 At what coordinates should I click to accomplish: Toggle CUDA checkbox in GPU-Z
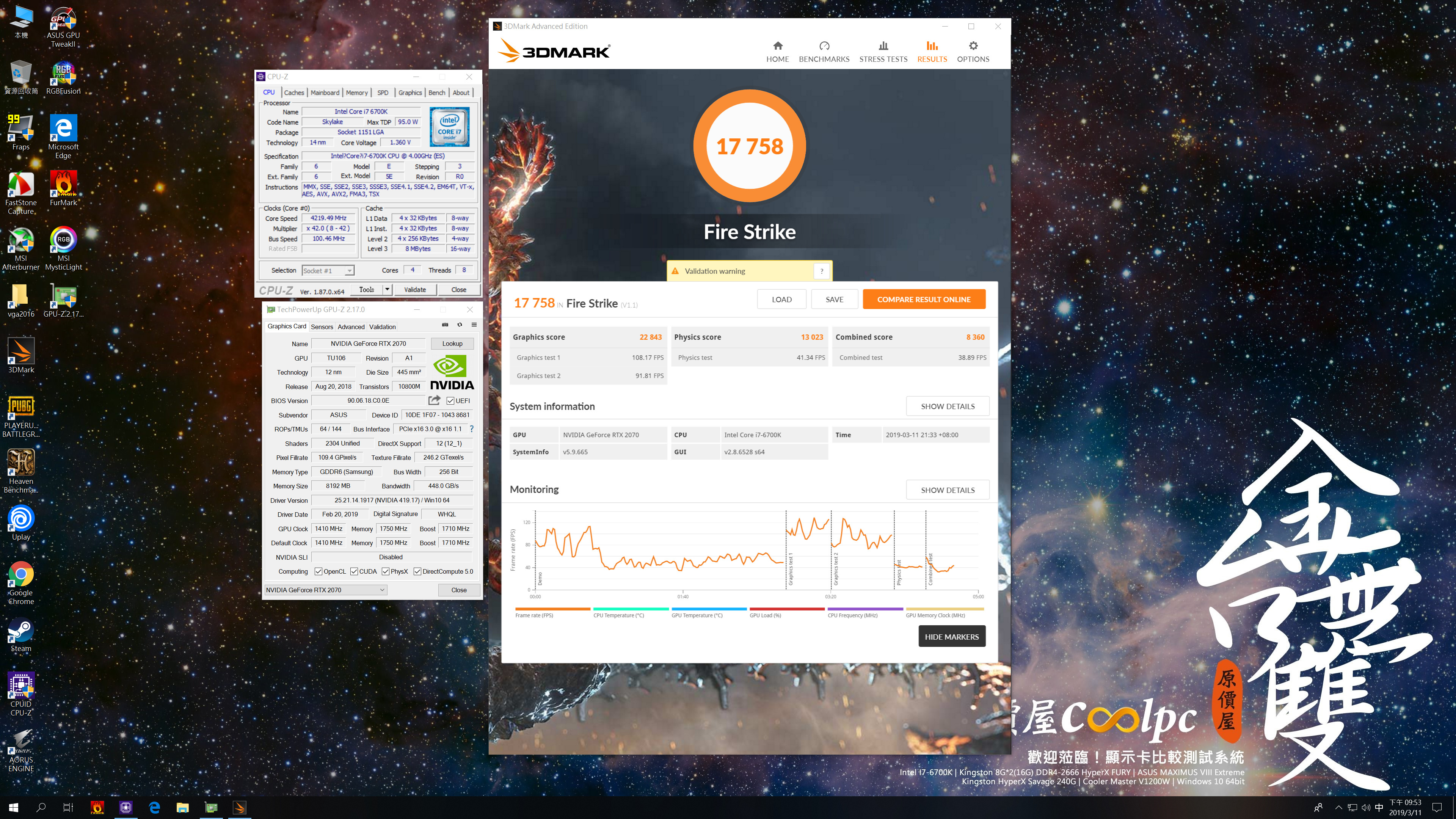(354, 571)
